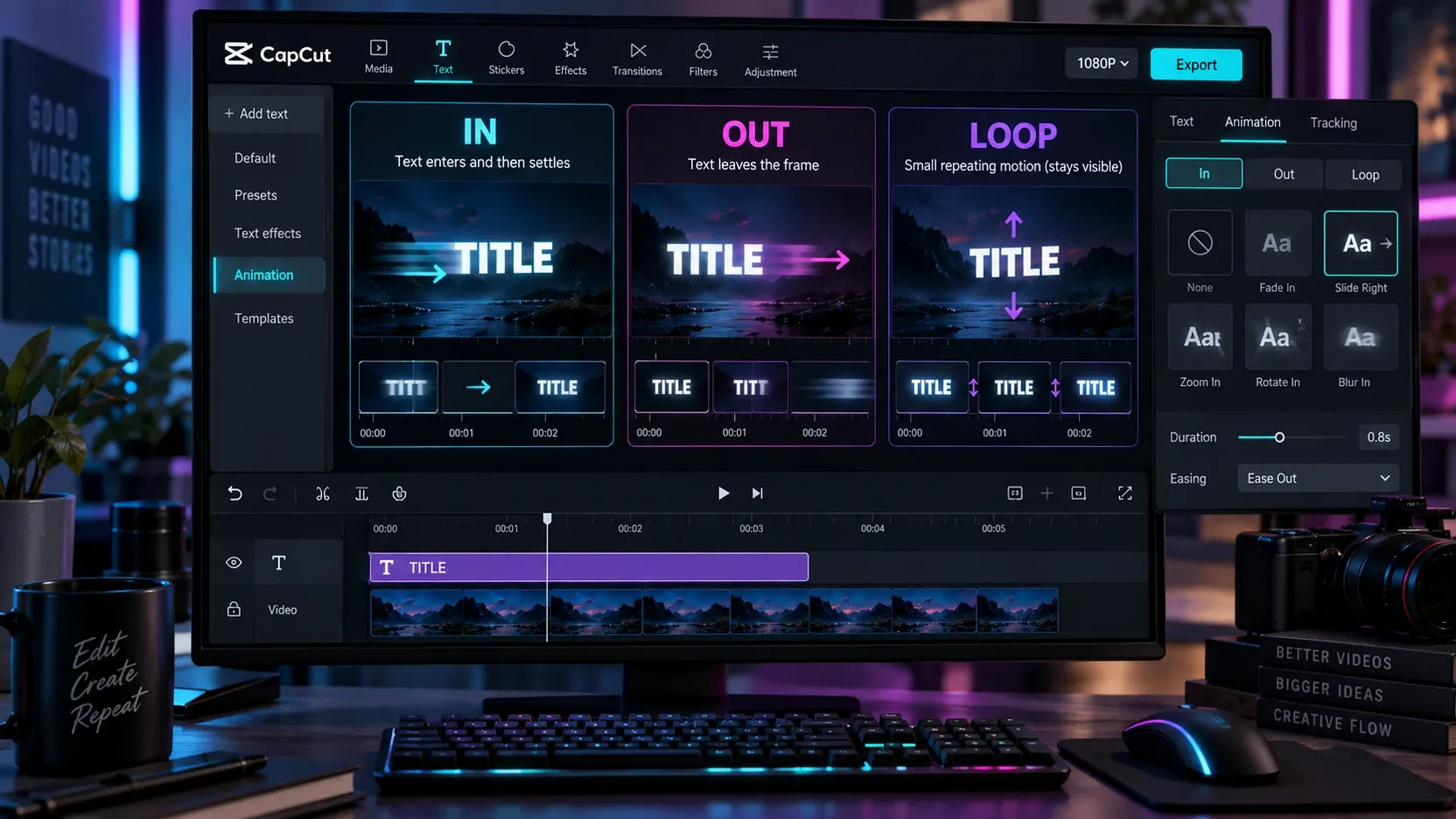The image size is (1456, 819).
Task: Open the Effects tool icon
Action: 570,50
